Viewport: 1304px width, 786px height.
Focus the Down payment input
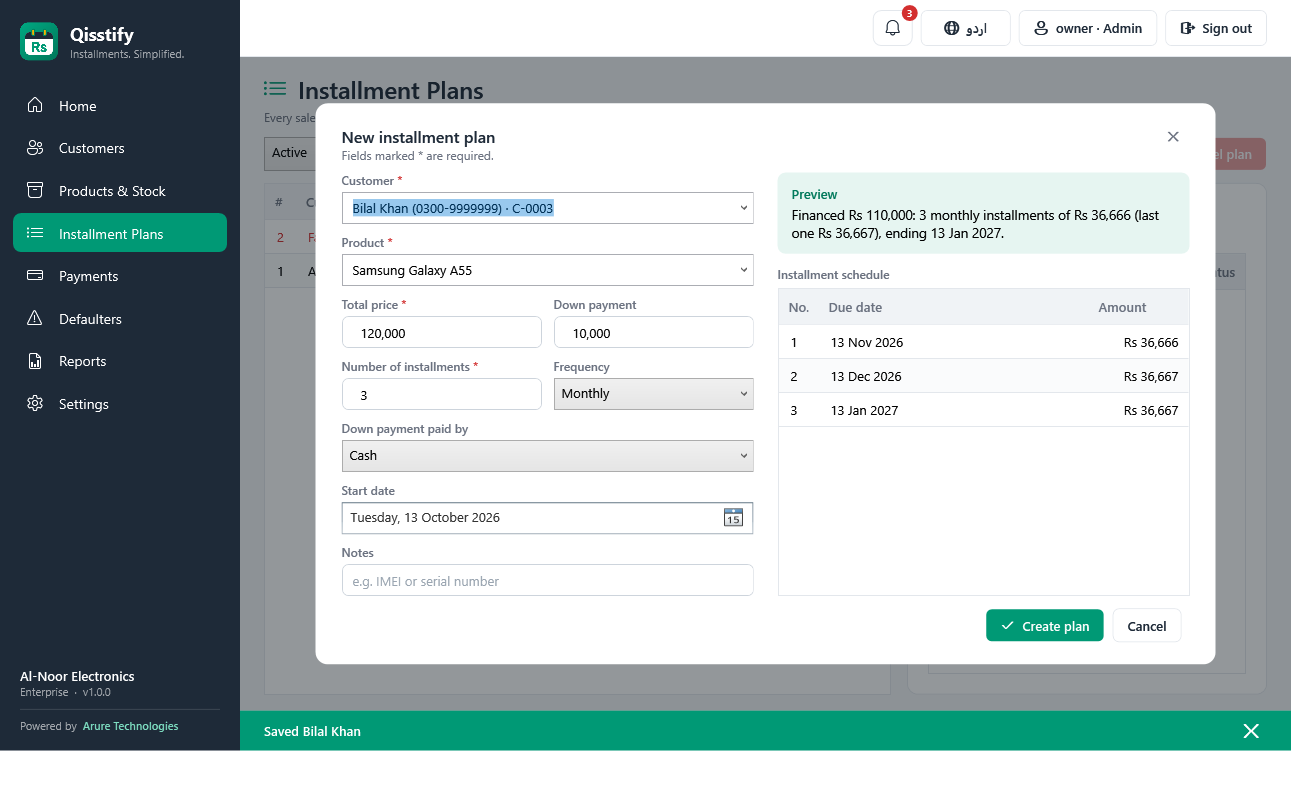click(x=653, y=332)
